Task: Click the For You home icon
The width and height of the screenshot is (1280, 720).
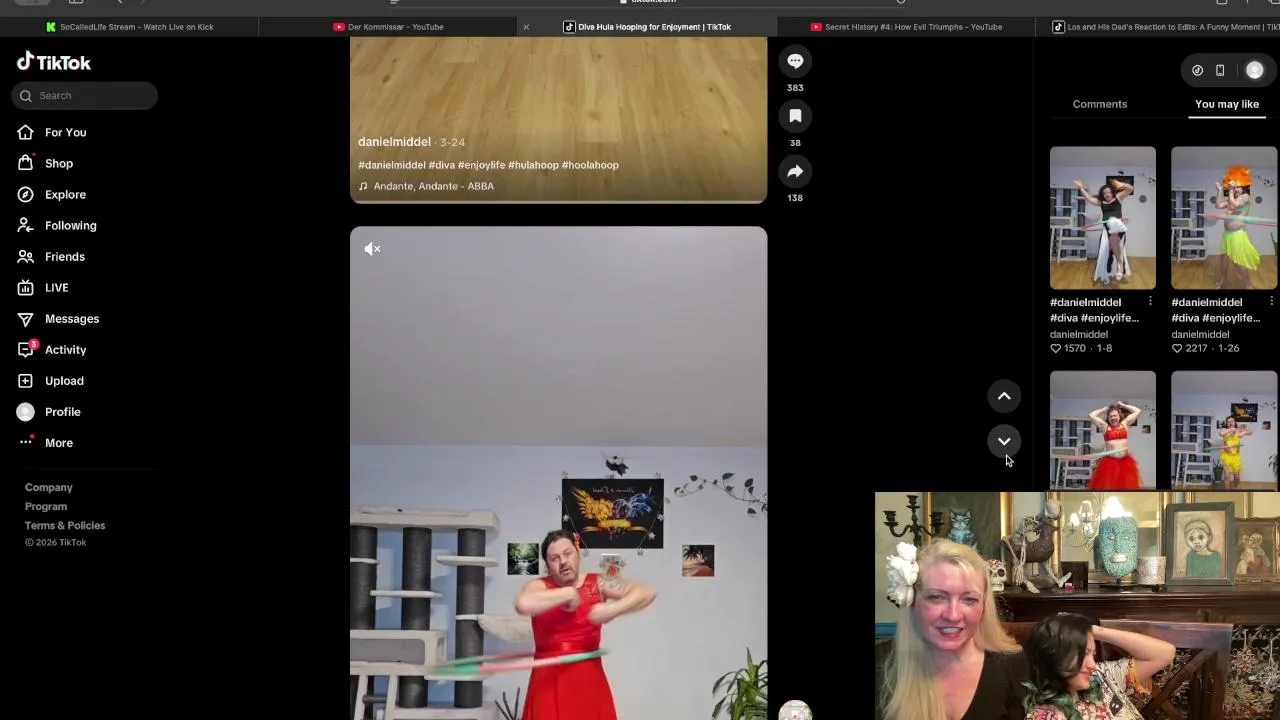Action: point(25,132)
